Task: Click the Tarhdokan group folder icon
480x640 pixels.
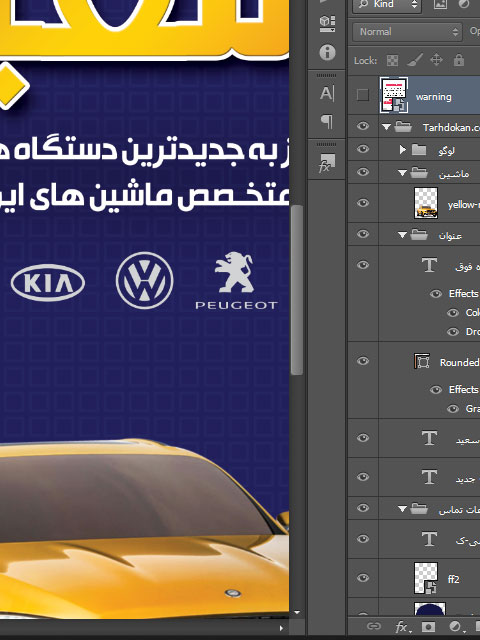Action: [x=403, y=127]
